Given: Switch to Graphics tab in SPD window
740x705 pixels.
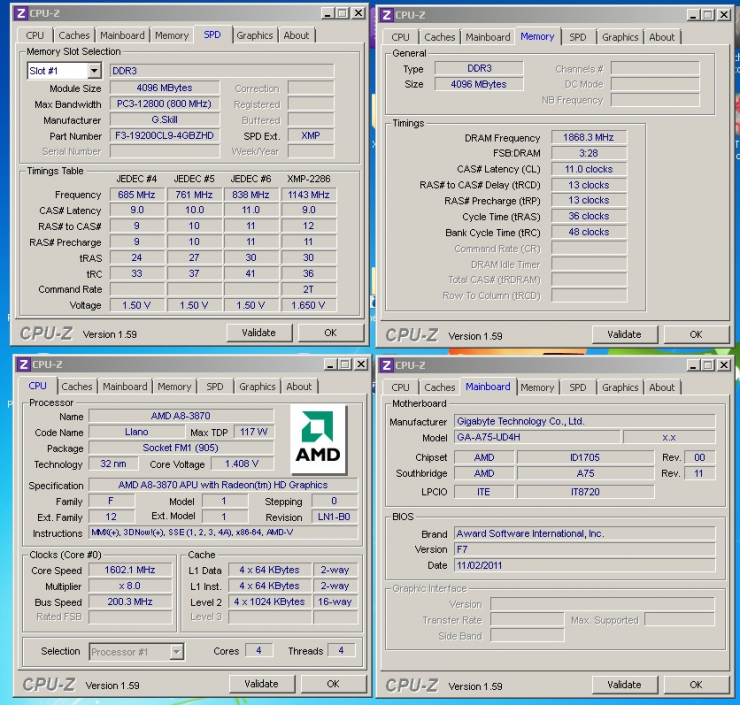Looking at the screenshot, I should (255, 35).
